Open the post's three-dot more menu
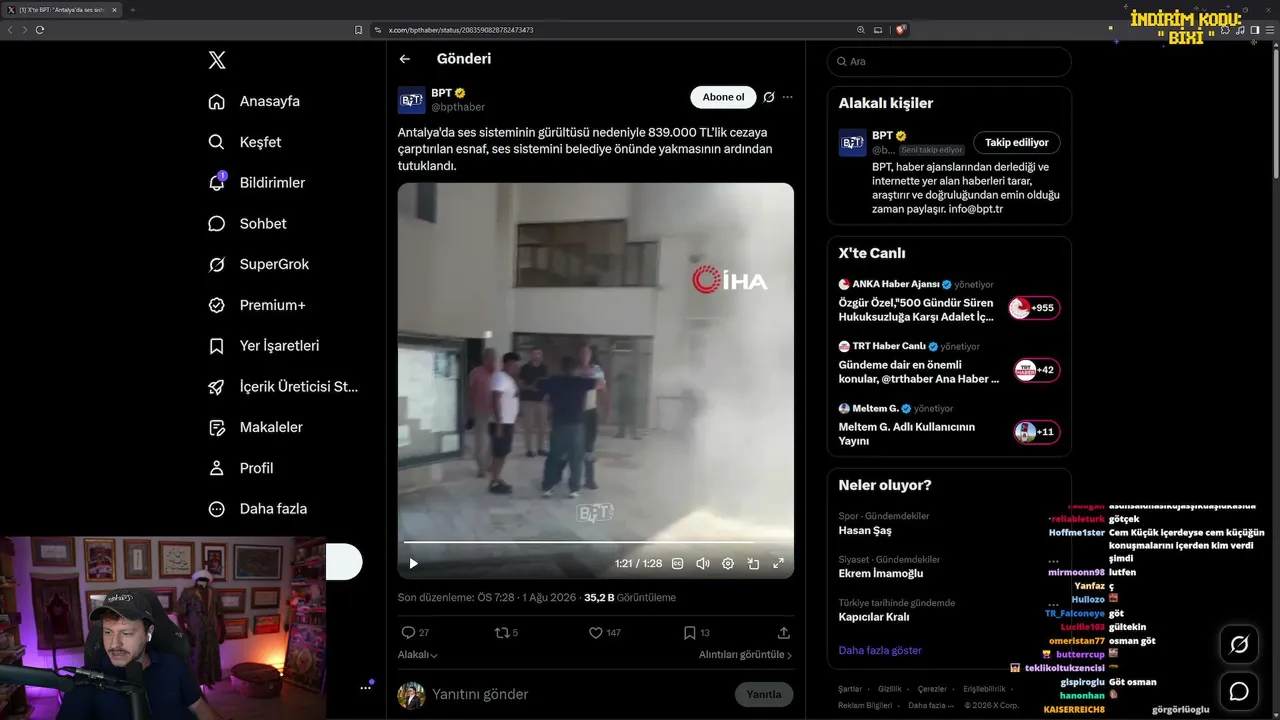1280x720 pixels. [788, 97]
